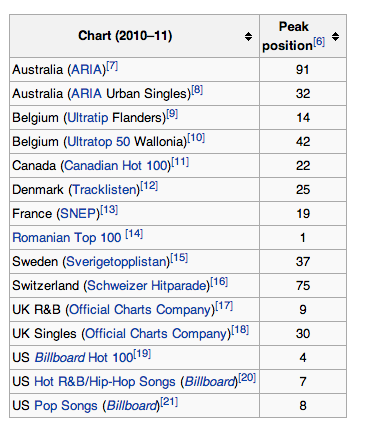Jump to citation [14] footnote

(134, 234)
